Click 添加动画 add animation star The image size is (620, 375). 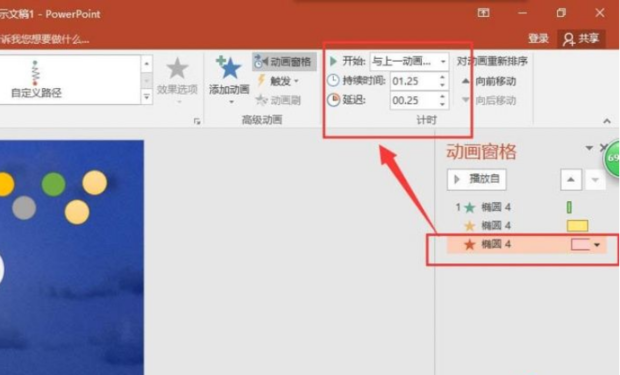(229, 68)
